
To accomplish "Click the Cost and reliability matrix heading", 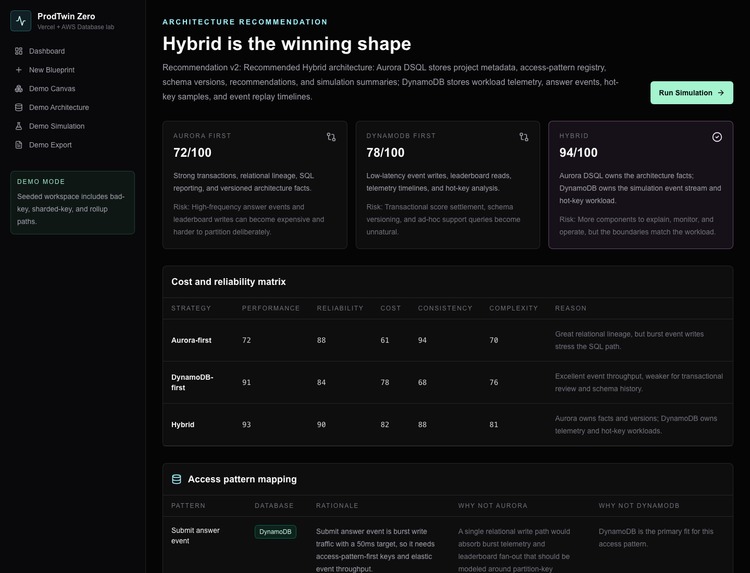I will click(229, 282).
